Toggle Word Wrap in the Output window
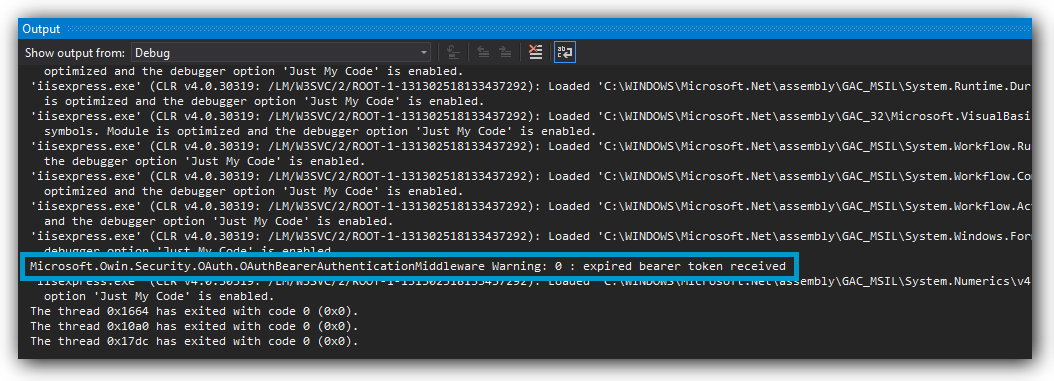Image resolution: width=1054 pixels, height=381 pixels. click(565, 52)
